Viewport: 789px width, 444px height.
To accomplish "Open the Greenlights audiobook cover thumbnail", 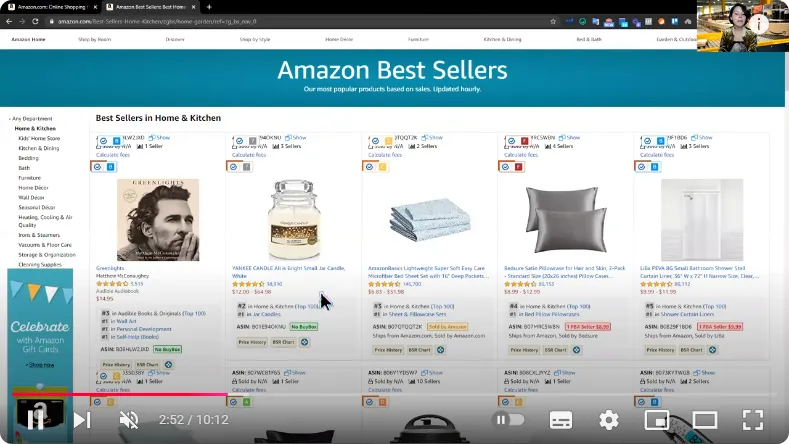I will (x=158, y=219).
